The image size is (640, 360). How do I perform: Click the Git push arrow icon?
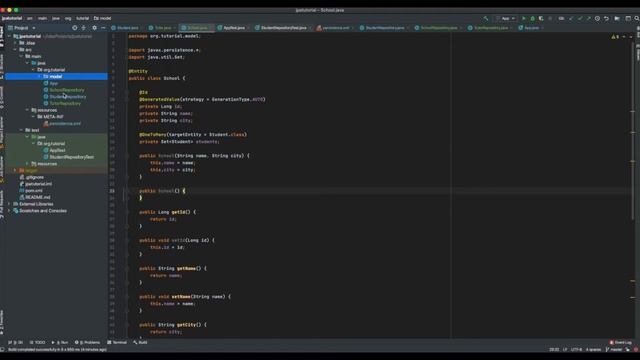[x=588, y=18]
